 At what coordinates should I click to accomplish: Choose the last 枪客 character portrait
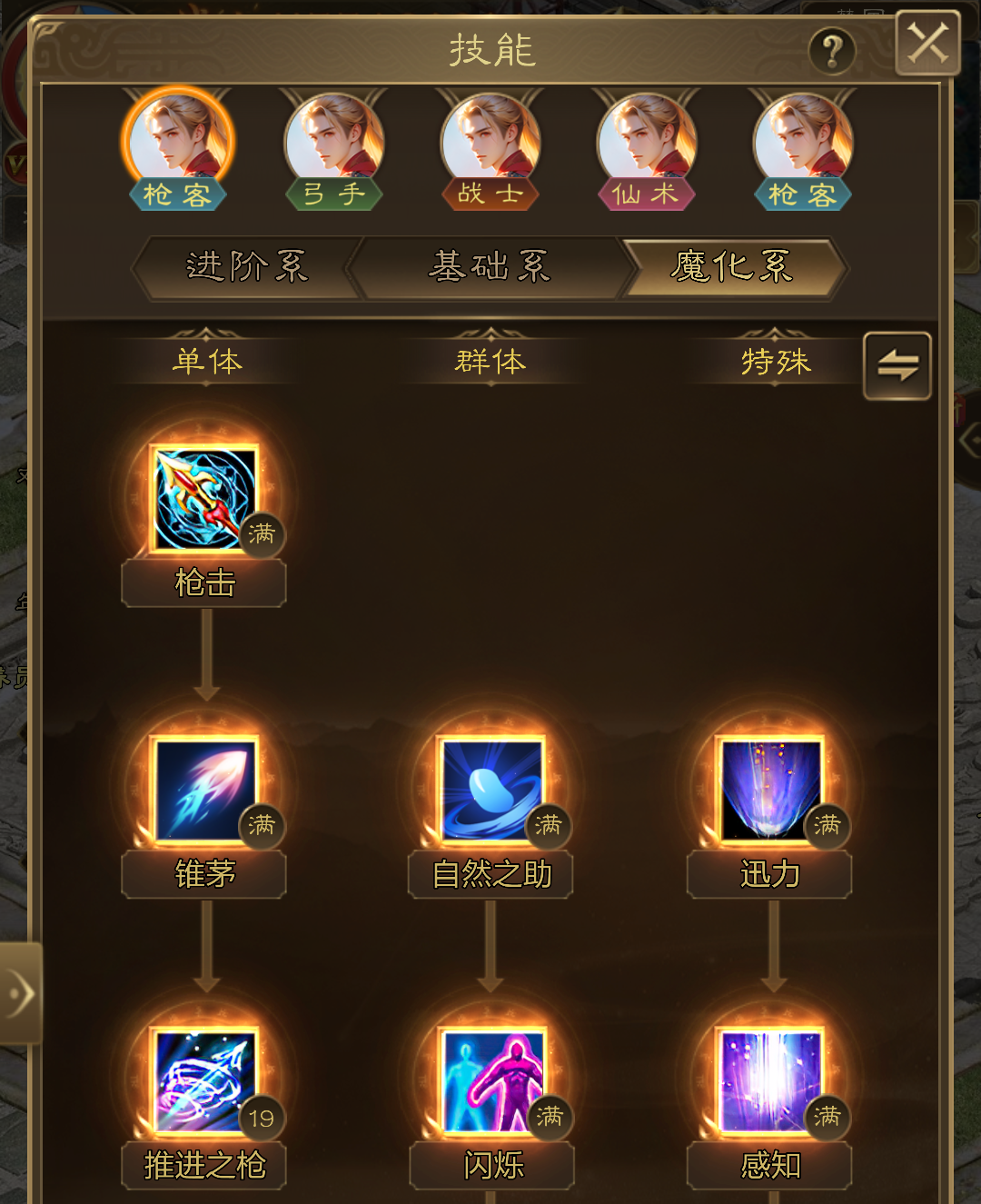(x=803, y=149)
